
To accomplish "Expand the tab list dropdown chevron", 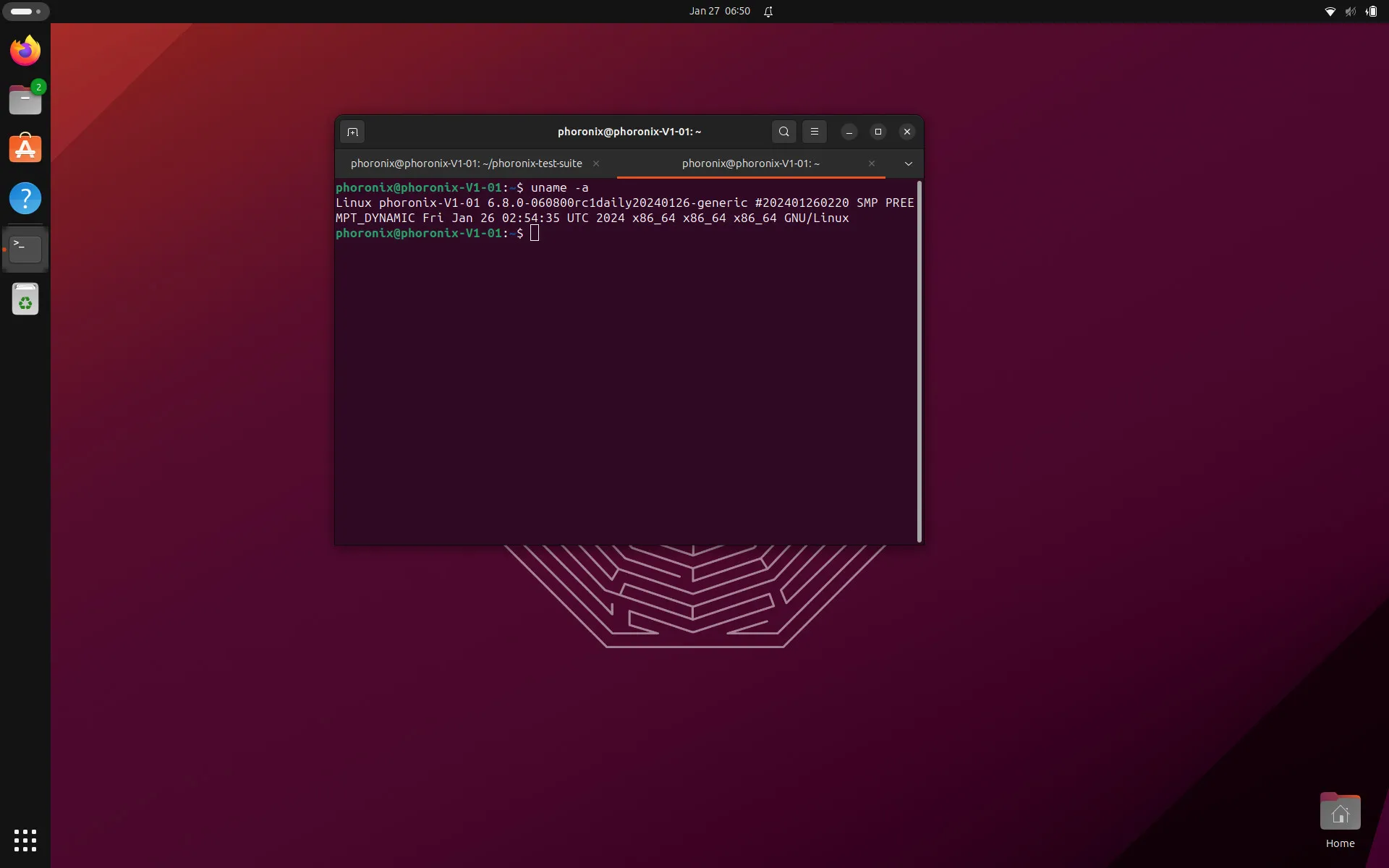I will [x=908, y=163].
